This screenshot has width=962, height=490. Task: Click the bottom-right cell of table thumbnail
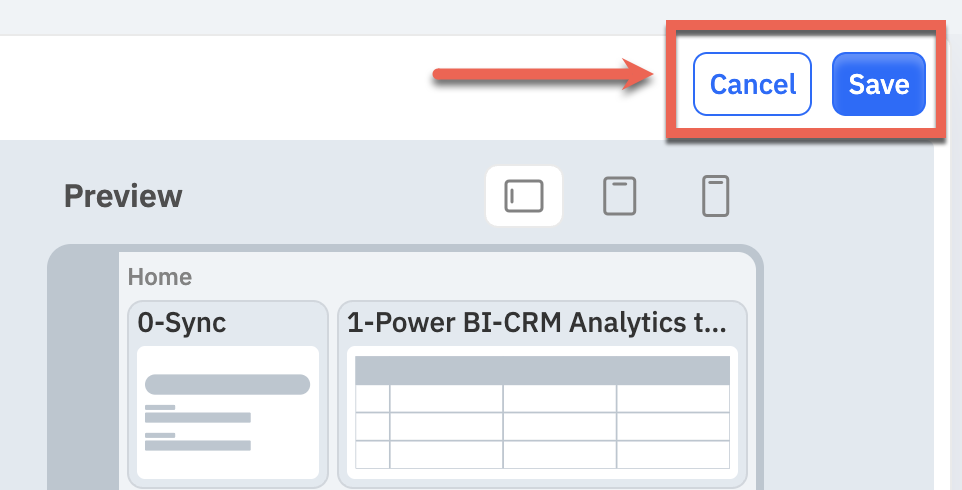click(x=673, y=454)
